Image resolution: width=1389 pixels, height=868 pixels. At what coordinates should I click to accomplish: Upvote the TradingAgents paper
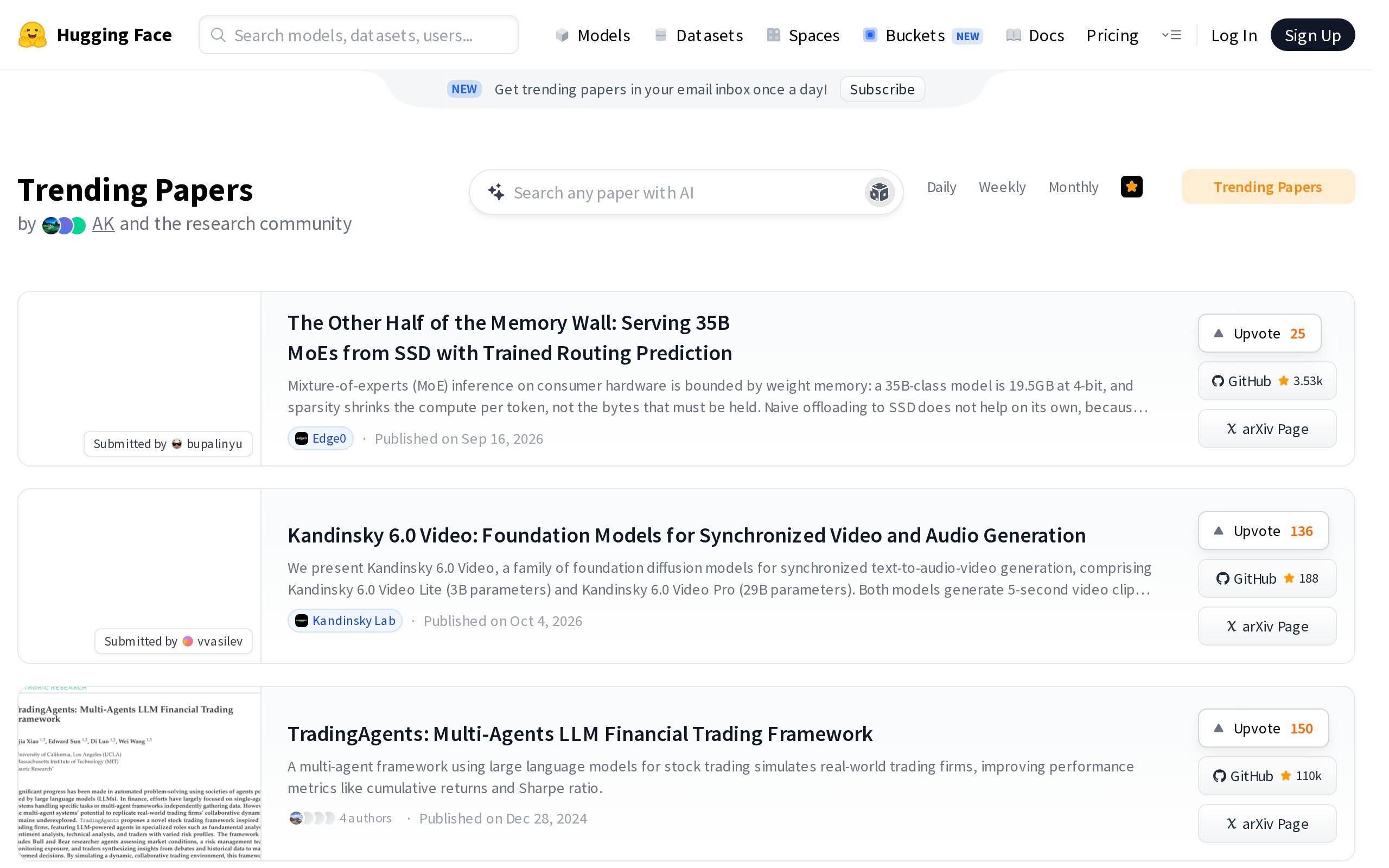click(1263, 729)
